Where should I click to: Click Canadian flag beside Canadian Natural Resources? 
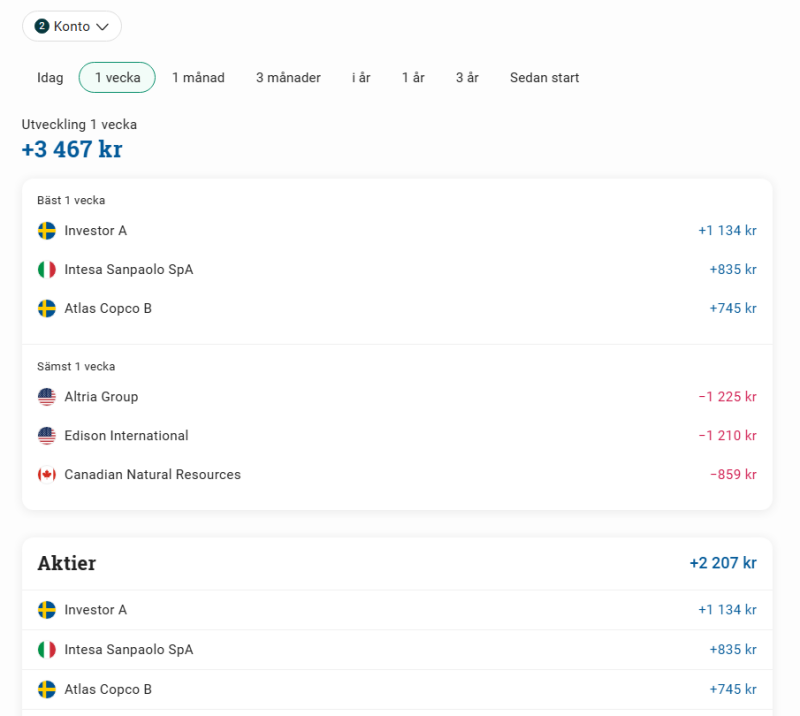click(x=47, y=475)
